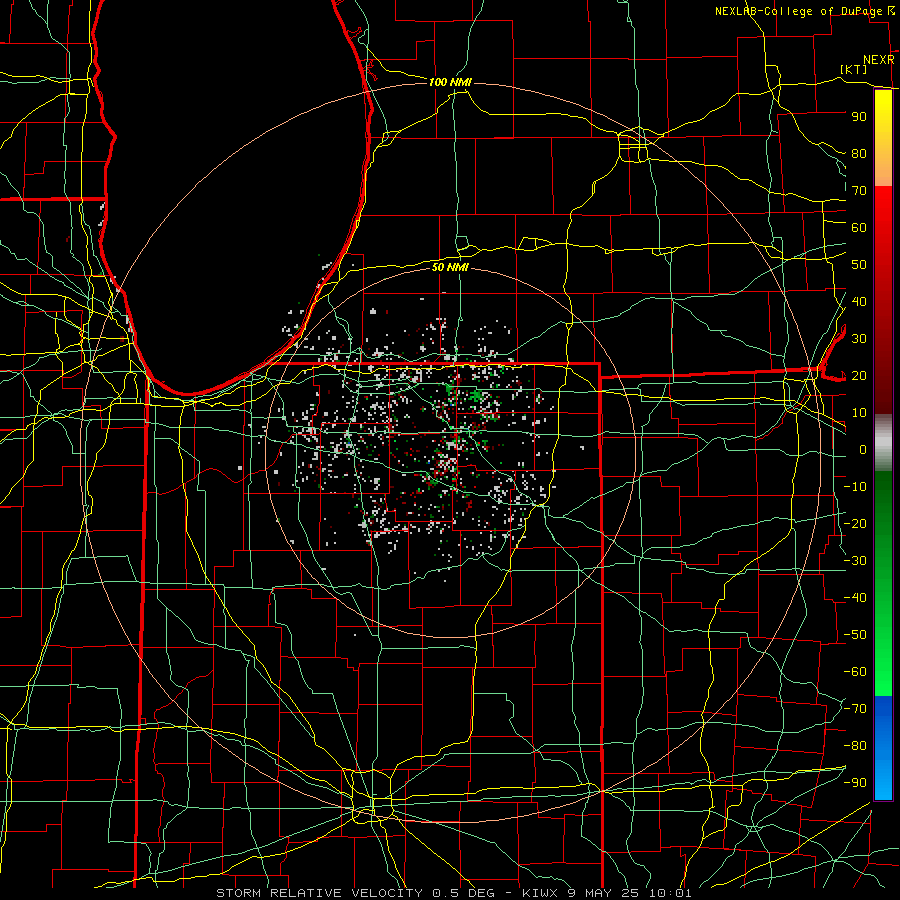The image size is (900, 900).
Task: Click the -40 value on the scale
Action: point(856,598)
